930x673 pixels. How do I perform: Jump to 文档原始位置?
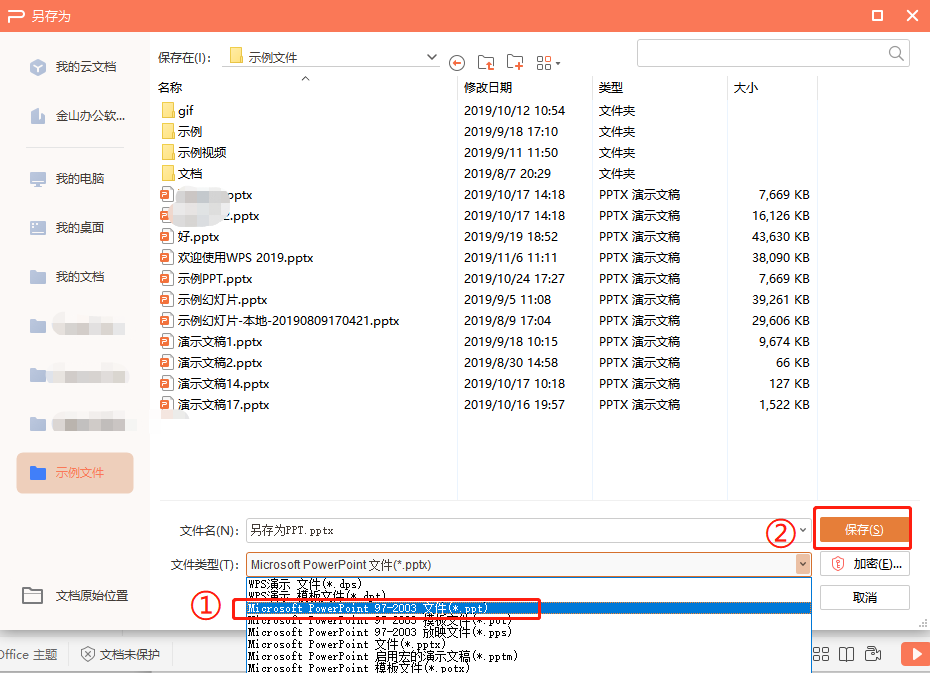pos(75,595)
